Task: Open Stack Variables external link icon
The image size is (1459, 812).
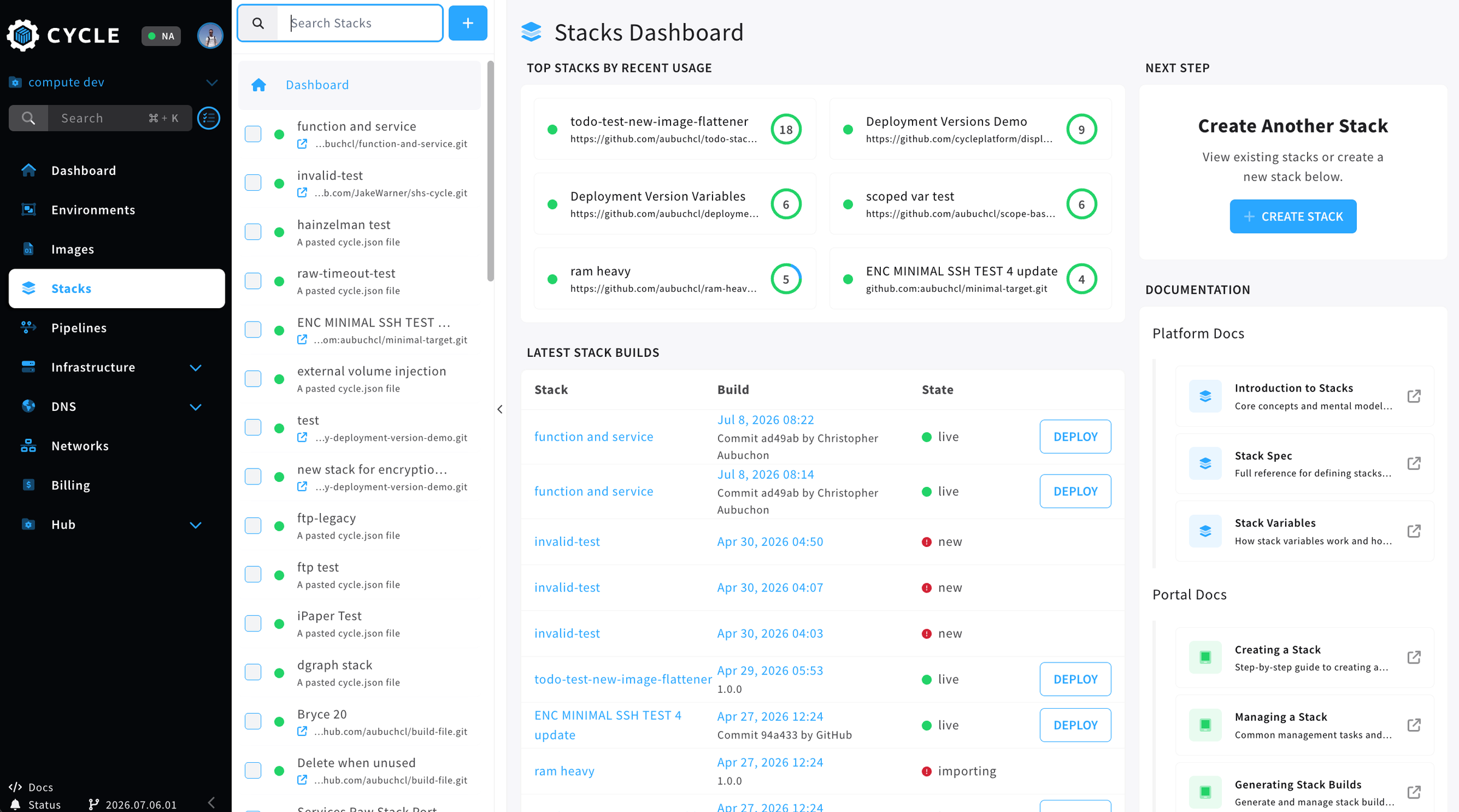Action: (x=1414, y=531)
